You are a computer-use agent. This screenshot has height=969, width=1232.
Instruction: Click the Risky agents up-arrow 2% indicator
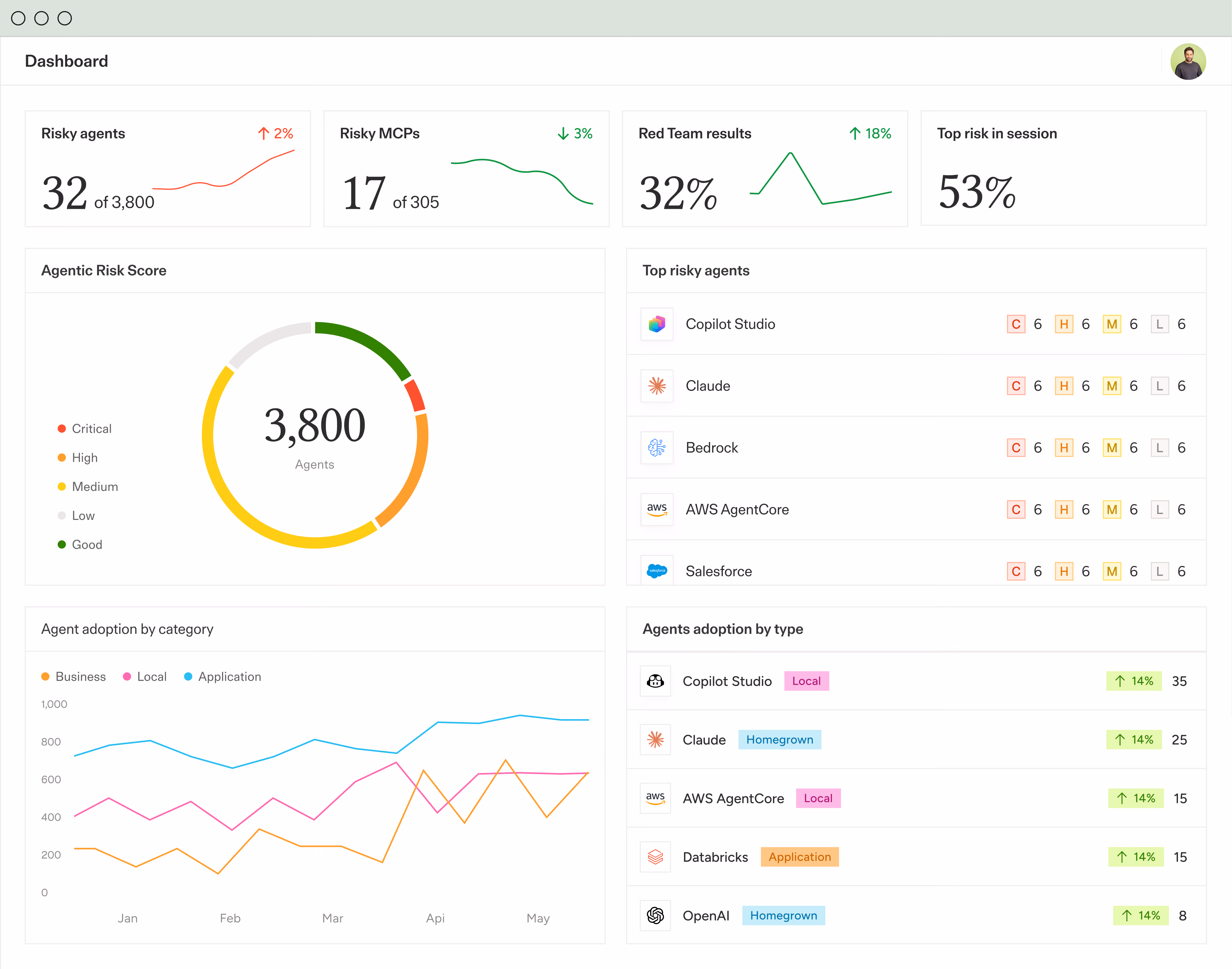pyautogui.click(x=275, y=133)
